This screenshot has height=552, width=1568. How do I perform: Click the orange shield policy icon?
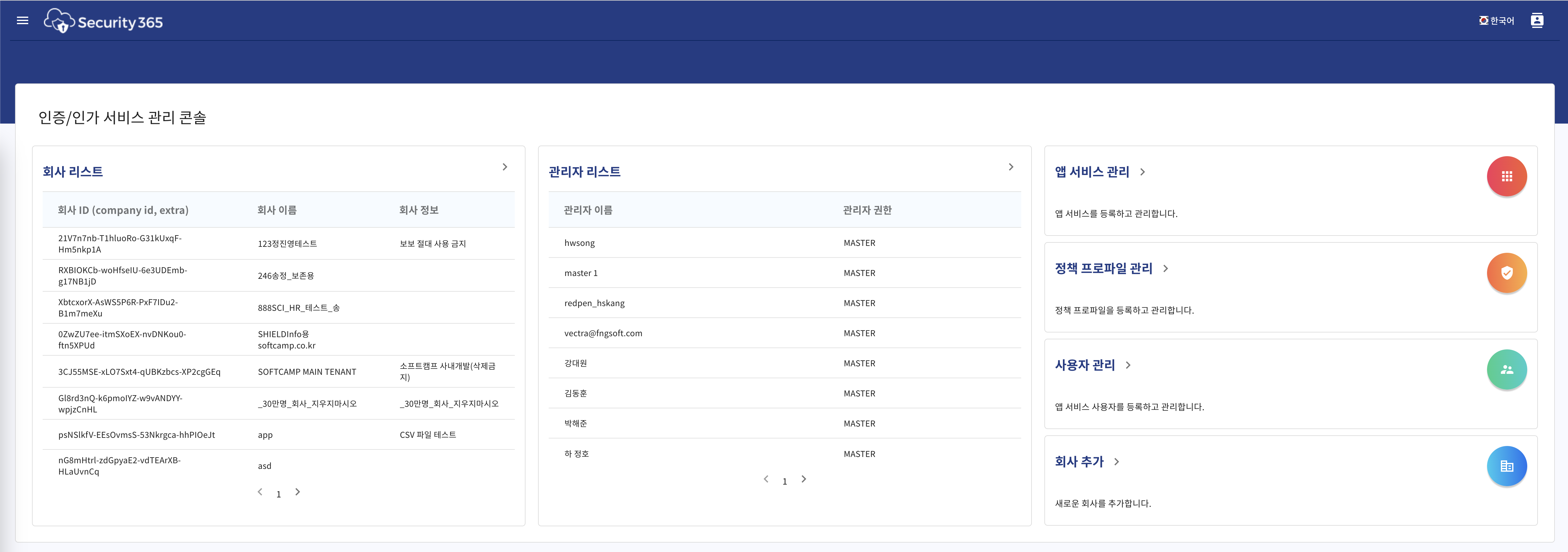1507,273
